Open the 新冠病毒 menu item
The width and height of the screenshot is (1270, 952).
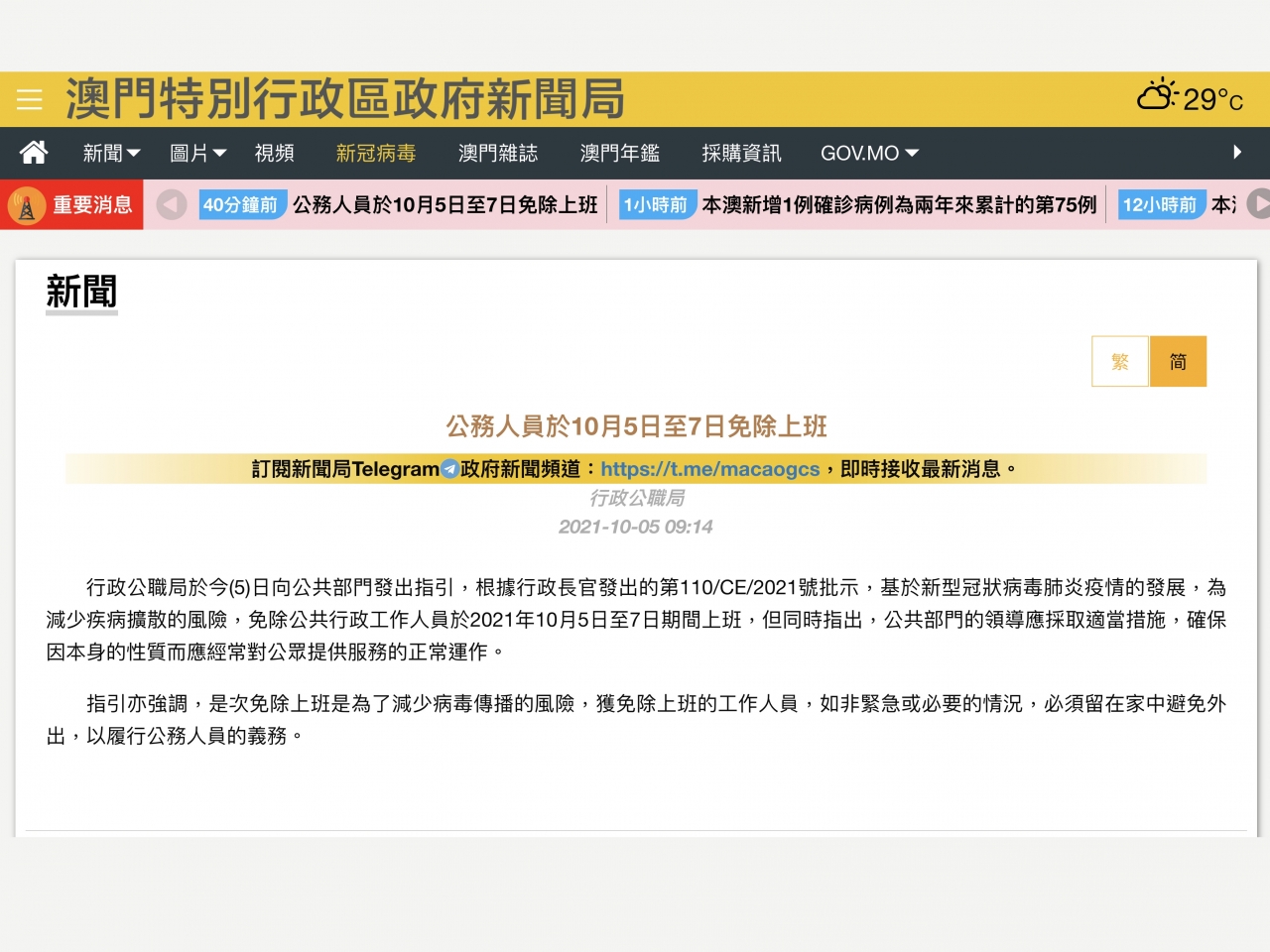click(x=375, y=153)
